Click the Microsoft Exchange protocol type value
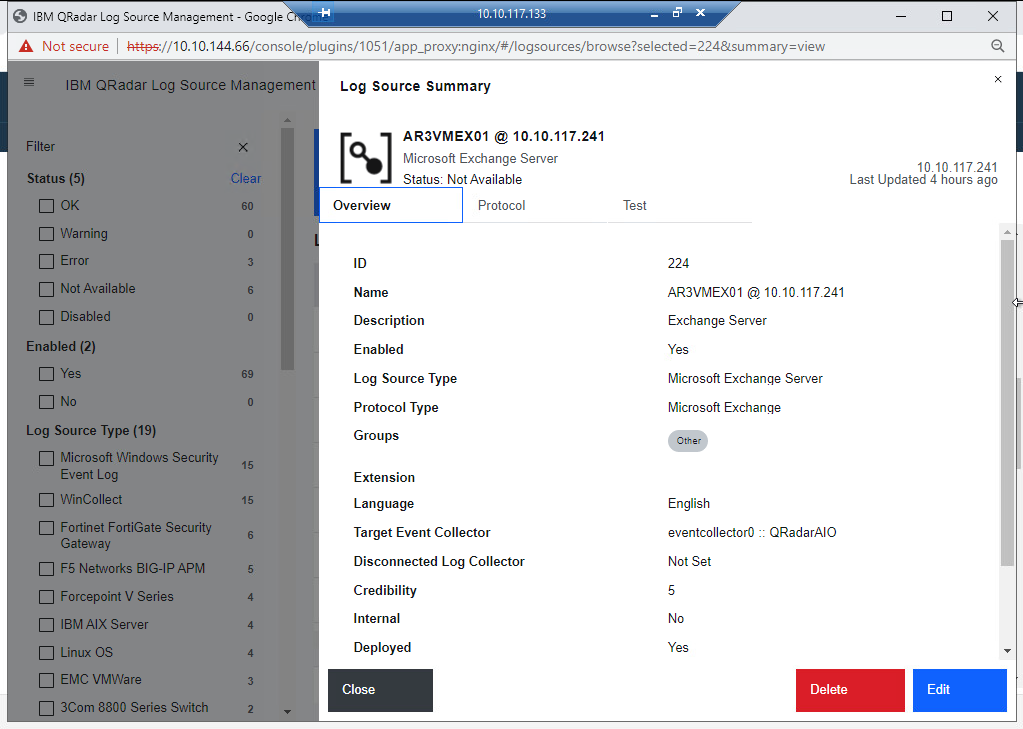Viewport: 1023px width, 729px height. pos(724,407)
